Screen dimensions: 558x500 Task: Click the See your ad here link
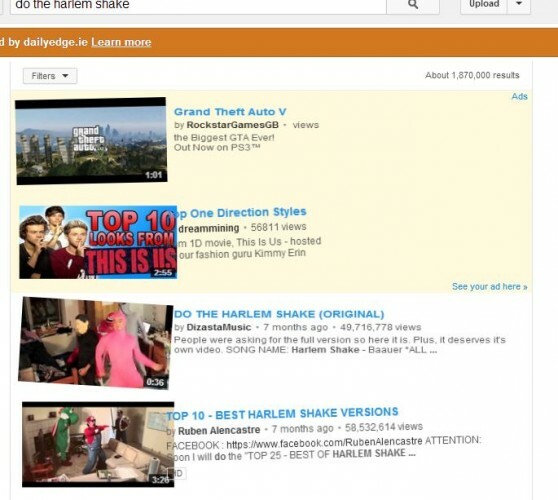click(490, 286)
